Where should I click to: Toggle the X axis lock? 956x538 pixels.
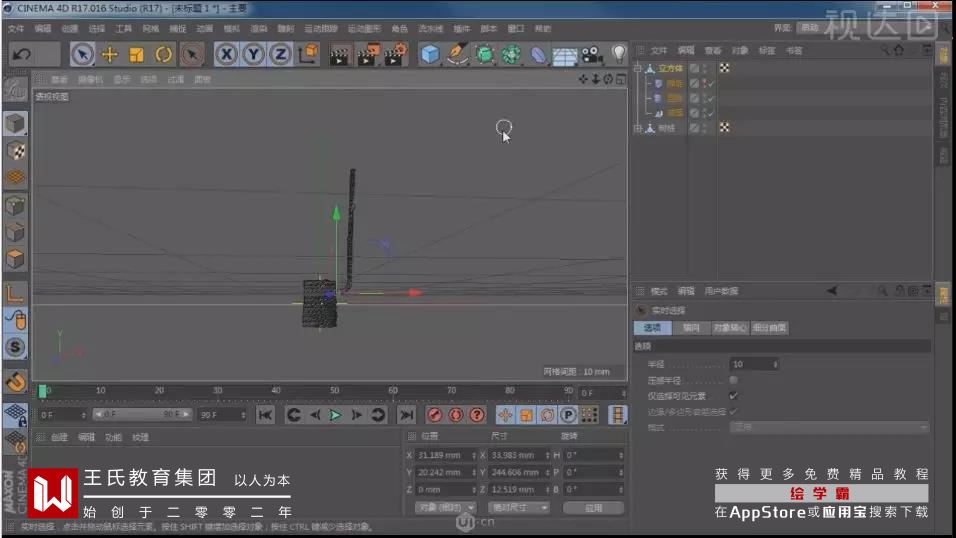point(226,55)
